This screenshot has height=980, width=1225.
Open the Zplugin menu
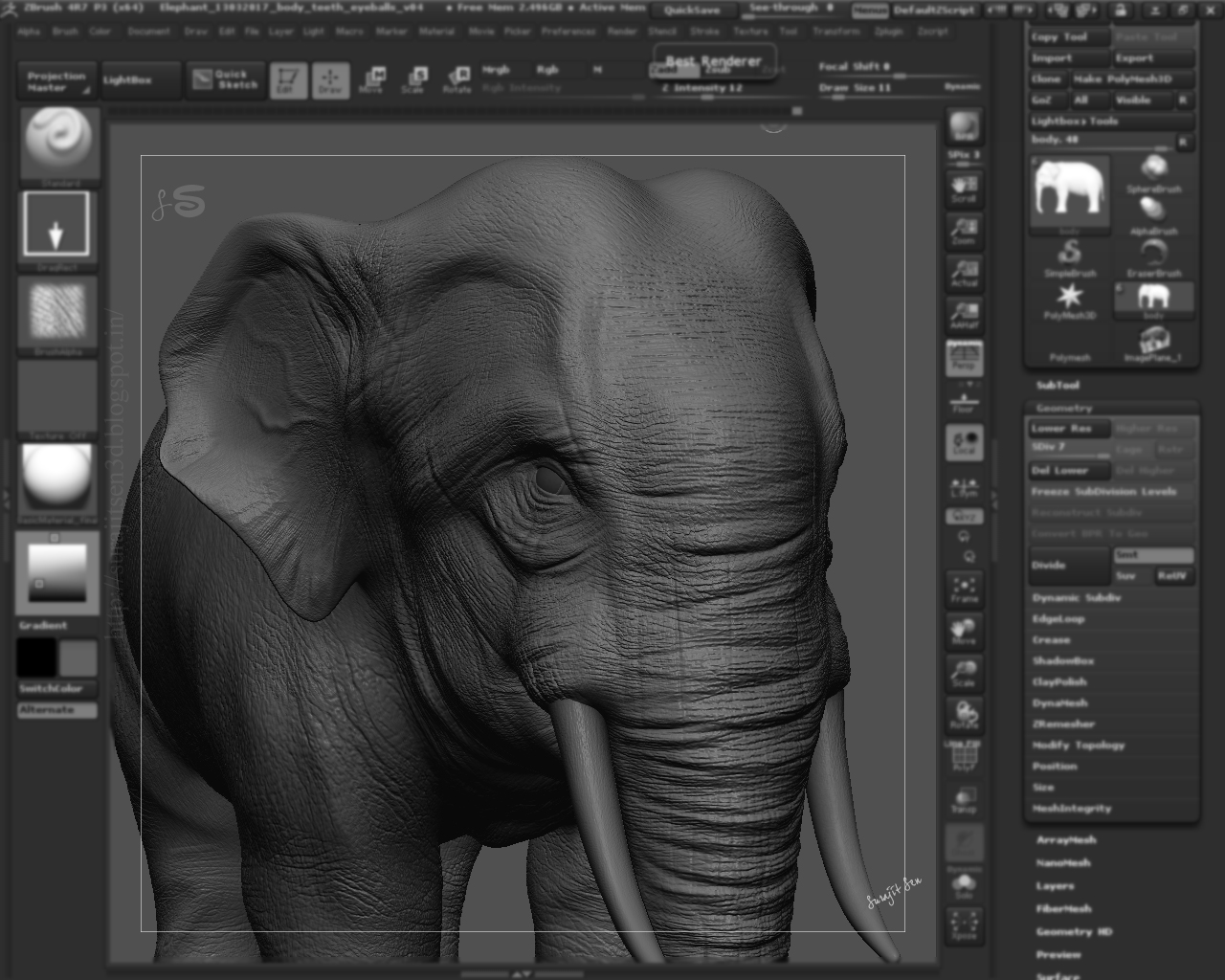(889, 32)
